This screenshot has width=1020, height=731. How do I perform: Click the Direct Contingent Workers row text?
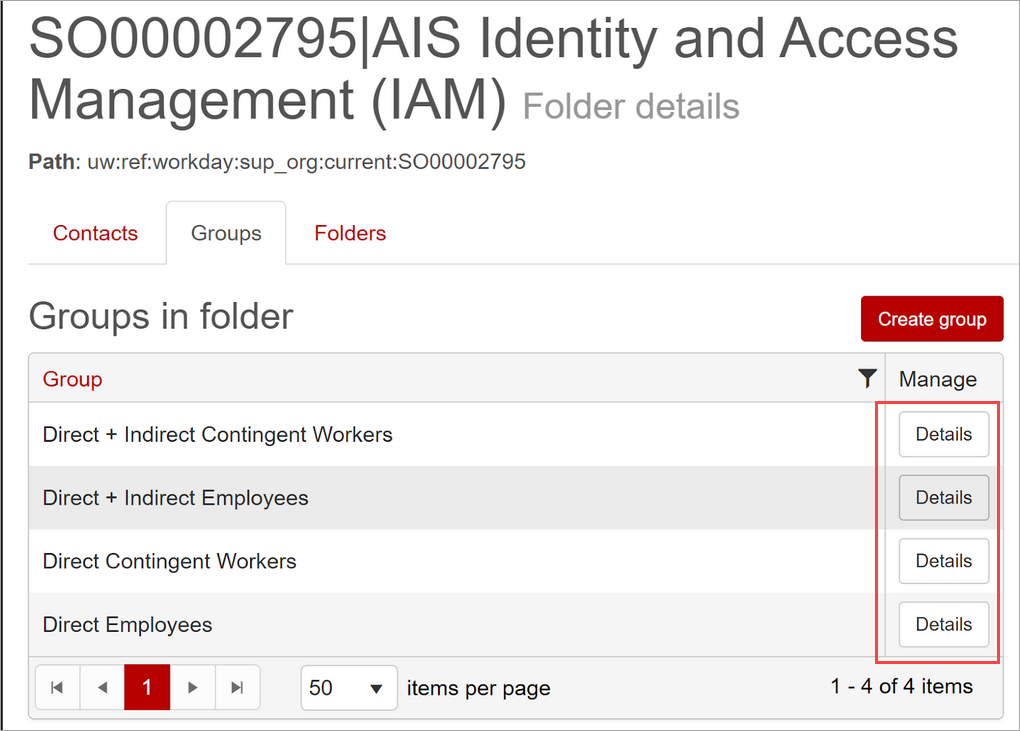pos(170,561)
